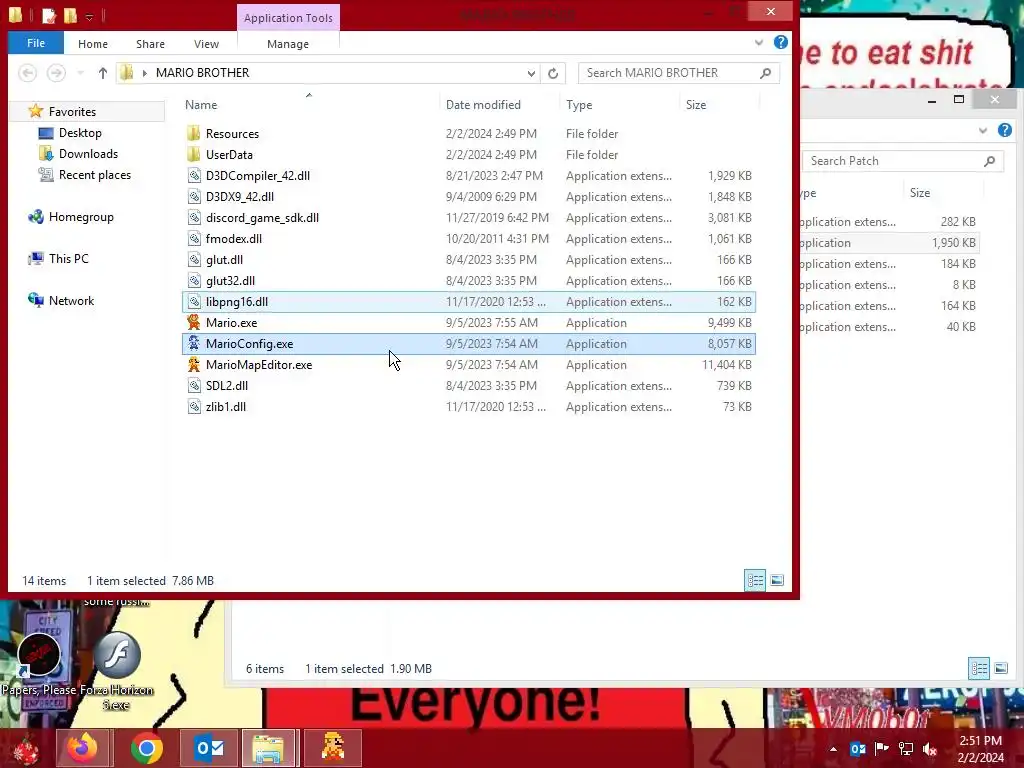Open recent locations dropdown arrow
The height and width of the screenshot is (768, 1024).
click(x=80, y=72)
